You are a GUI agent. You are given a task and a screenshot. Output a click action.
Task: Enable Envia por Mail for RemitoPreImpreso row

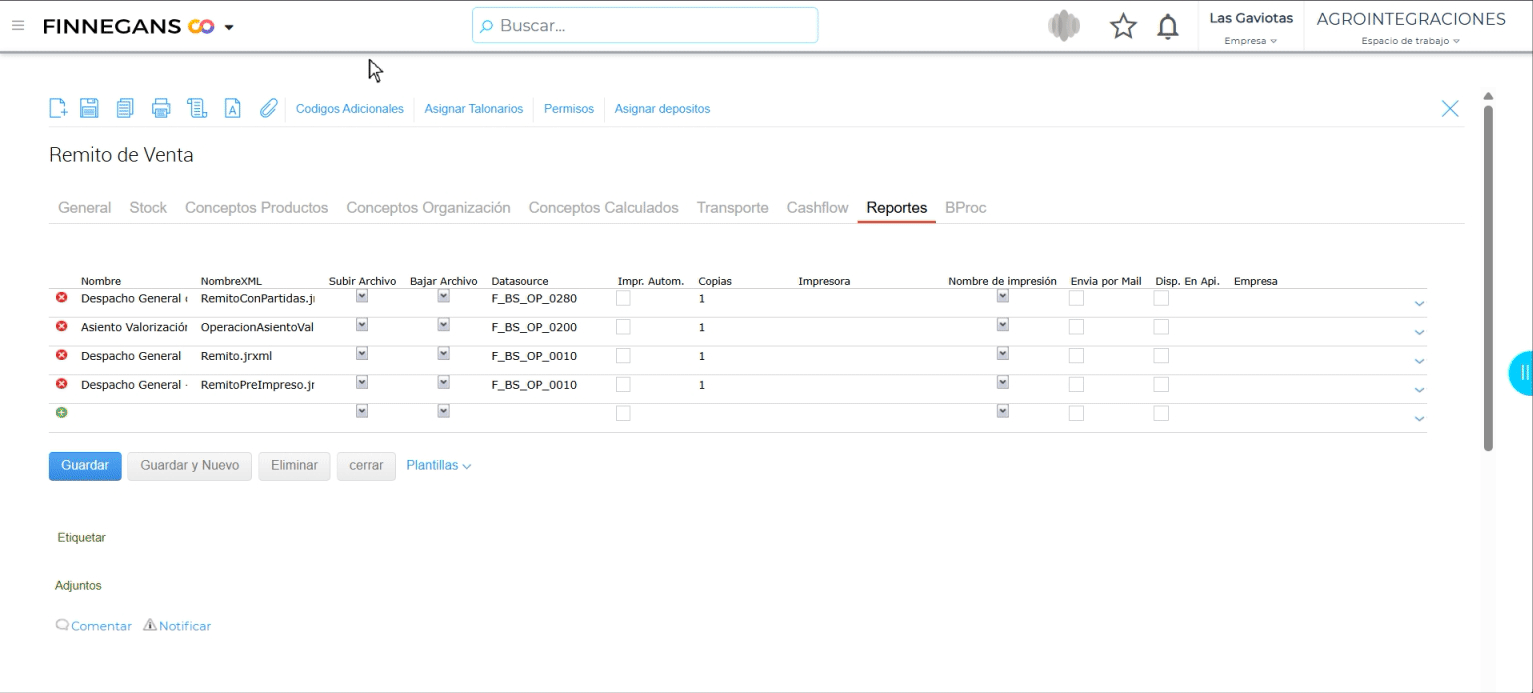point(1076,384)
